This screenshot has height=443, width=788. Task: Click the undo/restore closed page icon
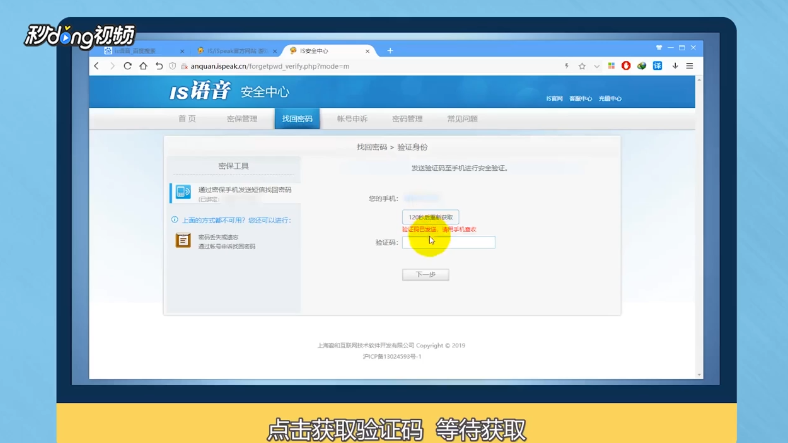(x=159, y=66)
